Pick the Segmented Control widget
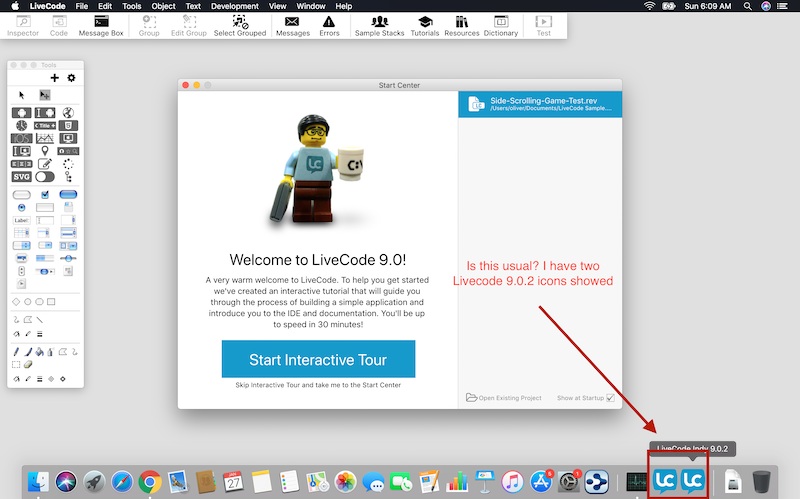This screenshot has height=499, width=800. point(21,164)
